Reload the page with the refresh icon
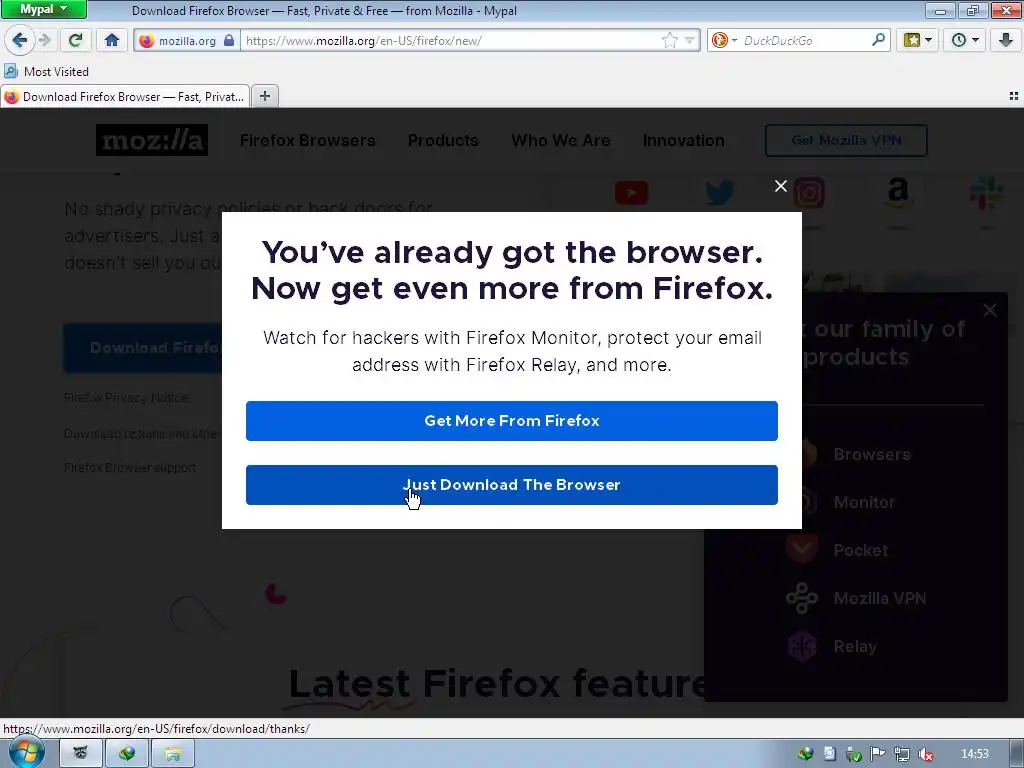Image resolution: width=1024 pixels, height=768 pixels. [76, 40]
